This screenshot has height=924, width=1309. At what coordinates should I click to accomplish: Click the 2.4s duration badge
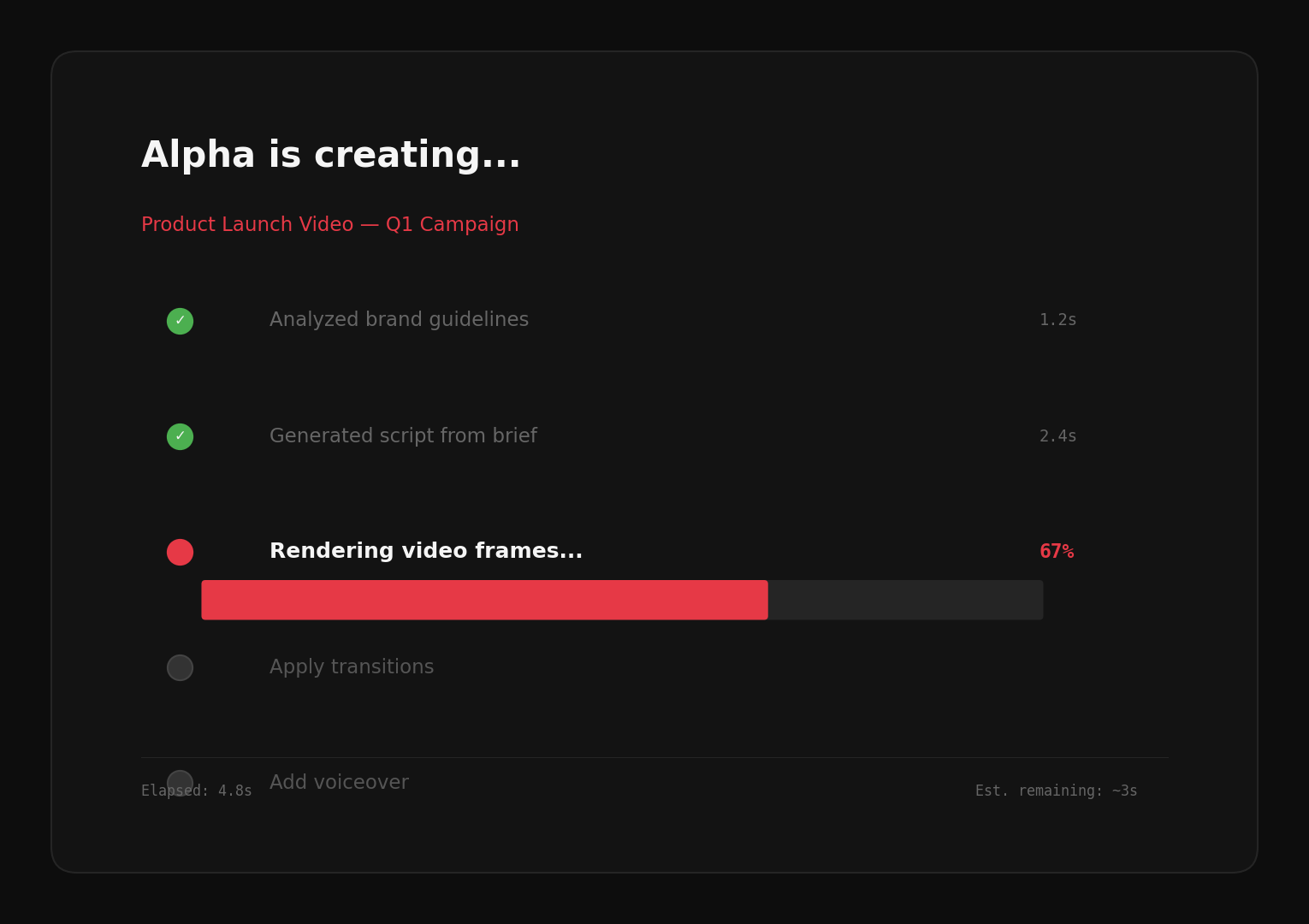[x=1057, y=435]
